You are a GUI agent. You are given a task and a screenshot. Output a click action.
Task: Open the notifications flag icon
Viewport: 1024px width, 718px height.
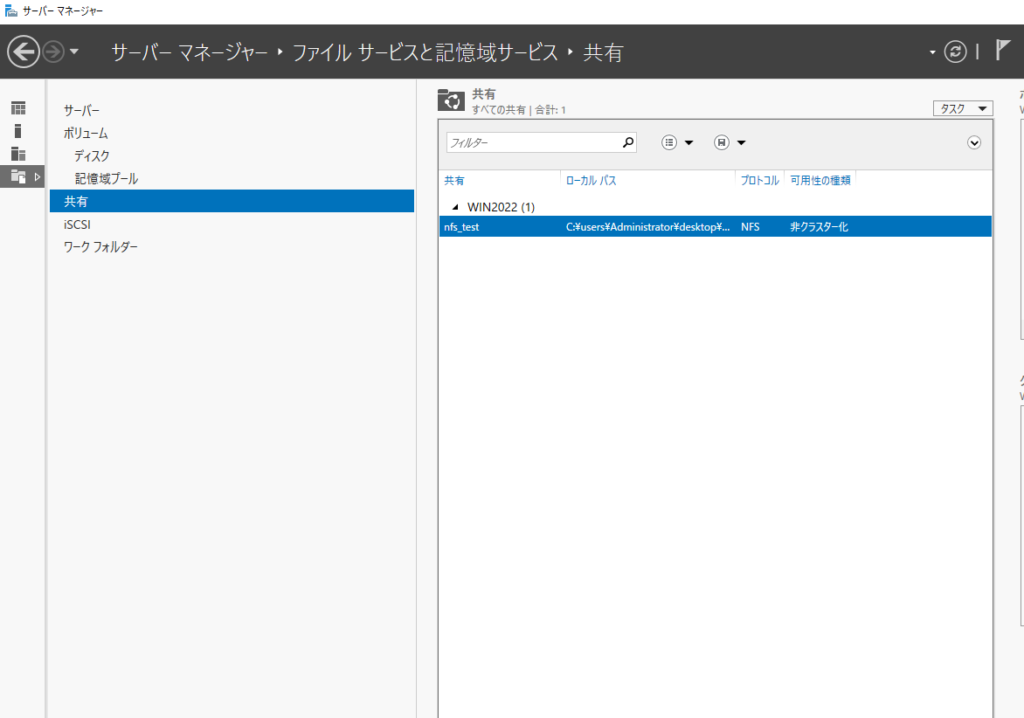pyautogui.click(x=1003, y=51)
